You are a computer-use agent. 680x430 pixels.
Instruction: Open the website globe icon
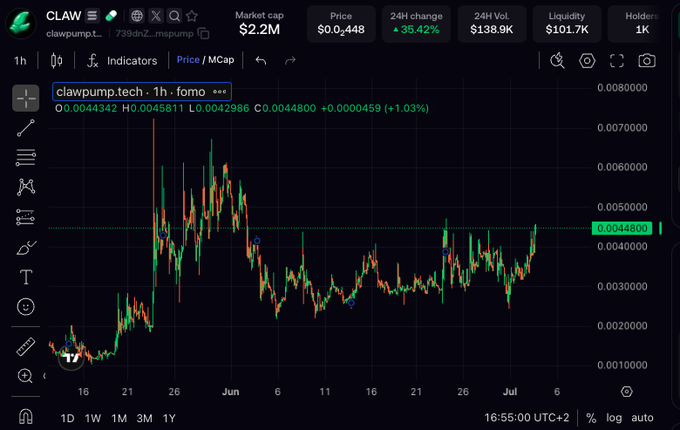click(x=137, y=16)
